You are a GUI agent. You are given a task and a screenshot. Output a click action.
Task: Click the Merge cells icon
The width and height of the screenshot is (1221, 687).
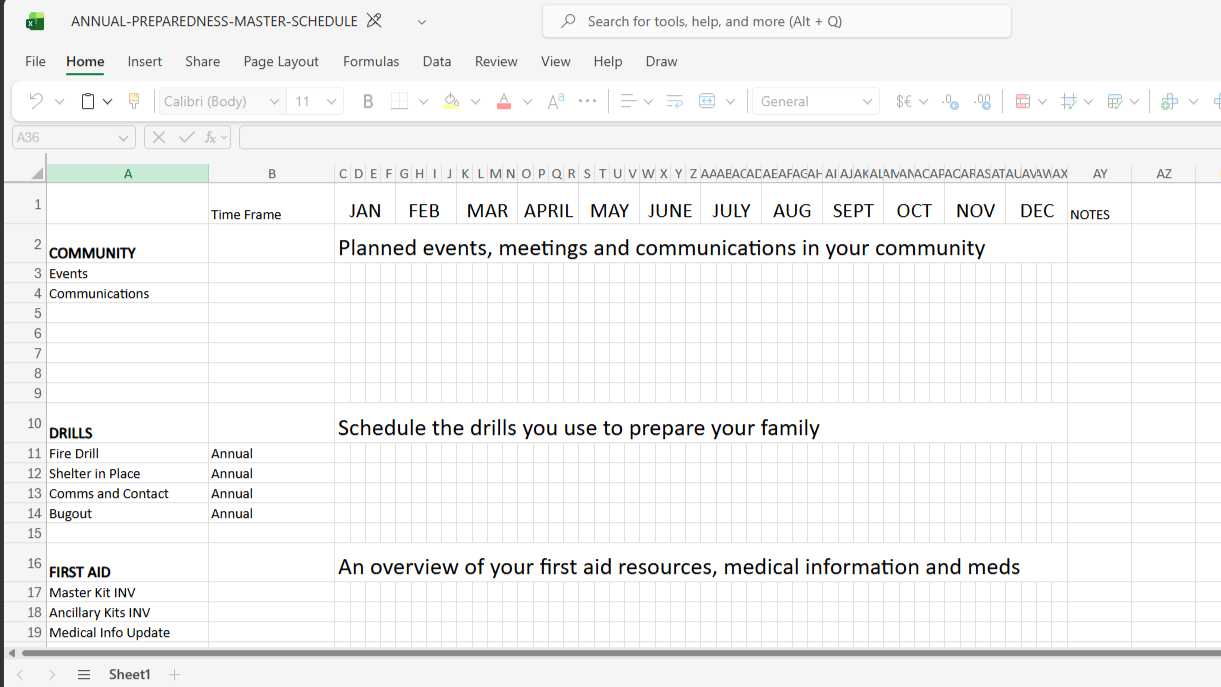707,101
